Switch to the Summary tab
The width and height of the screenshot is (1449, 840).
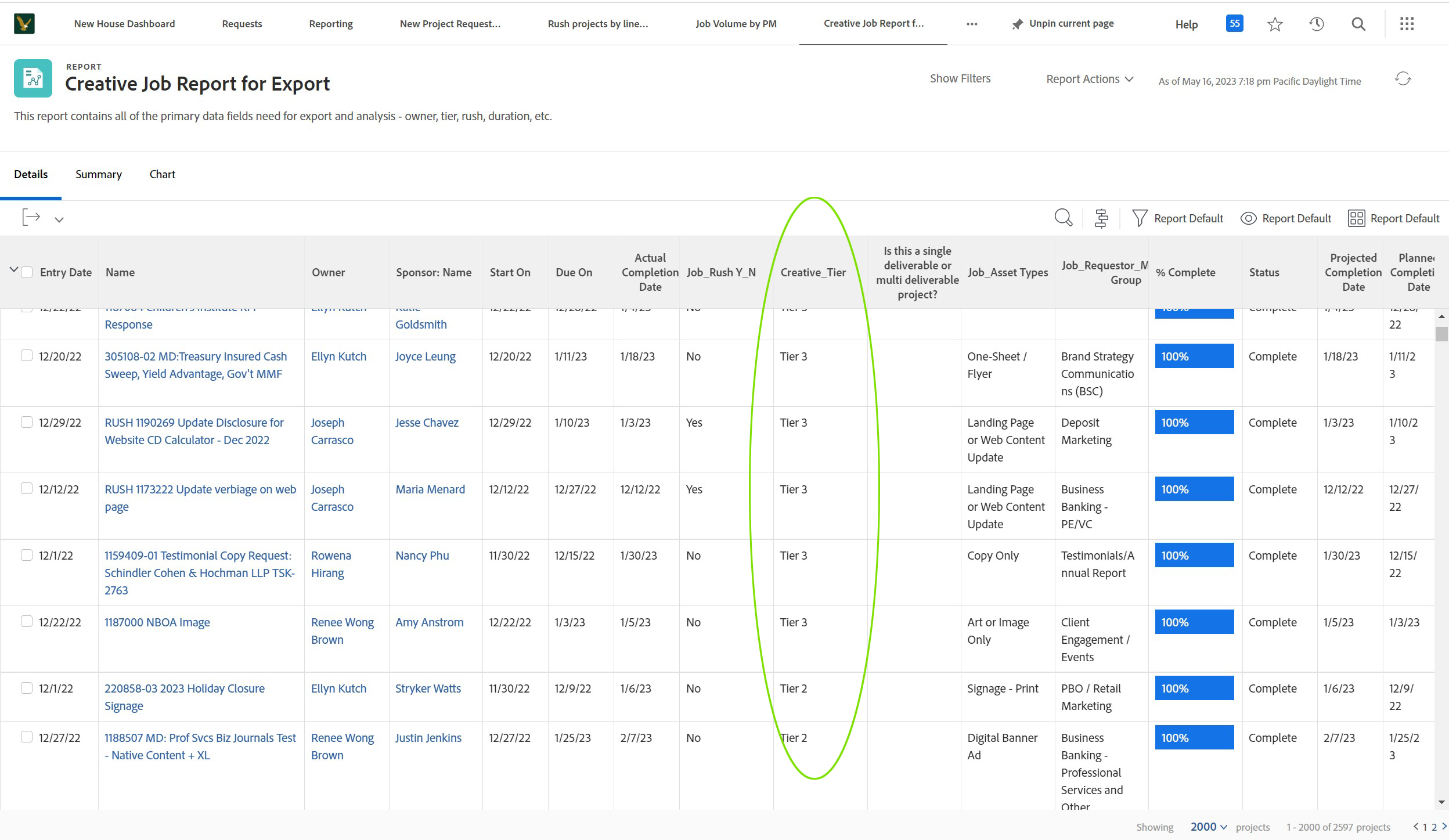pos(99,174)
